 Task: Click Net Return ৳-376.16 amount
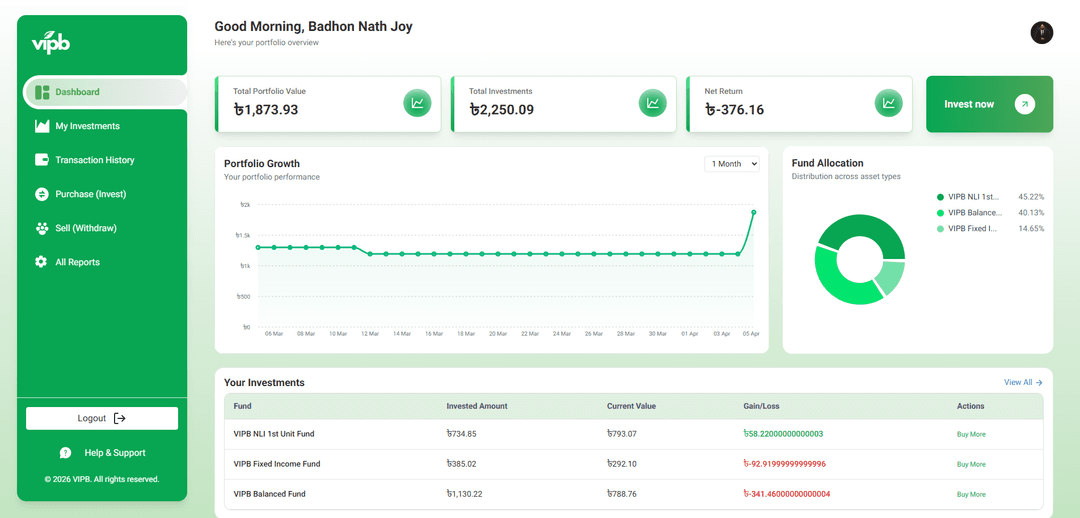point(734,110)
